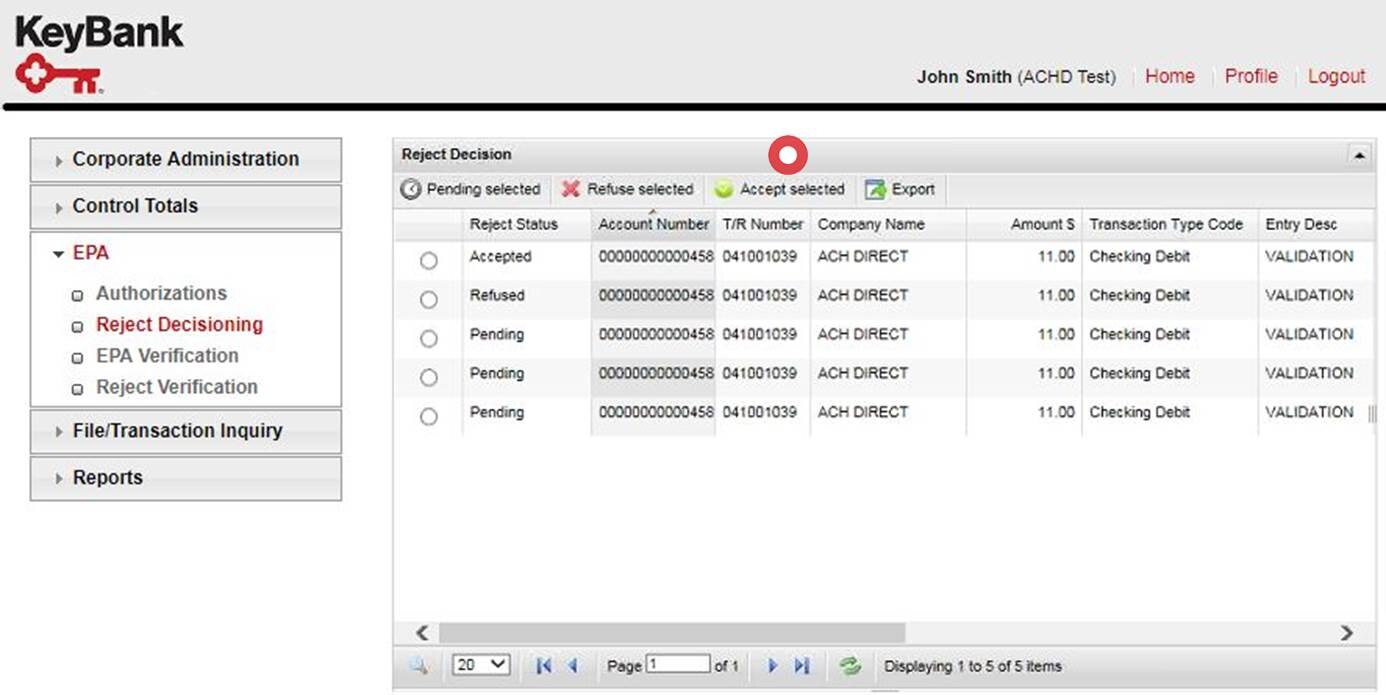Viewport: 1386px width, 695px height.
Task: Click the magnifying glass search icon
Action: (x=419, y=666)
